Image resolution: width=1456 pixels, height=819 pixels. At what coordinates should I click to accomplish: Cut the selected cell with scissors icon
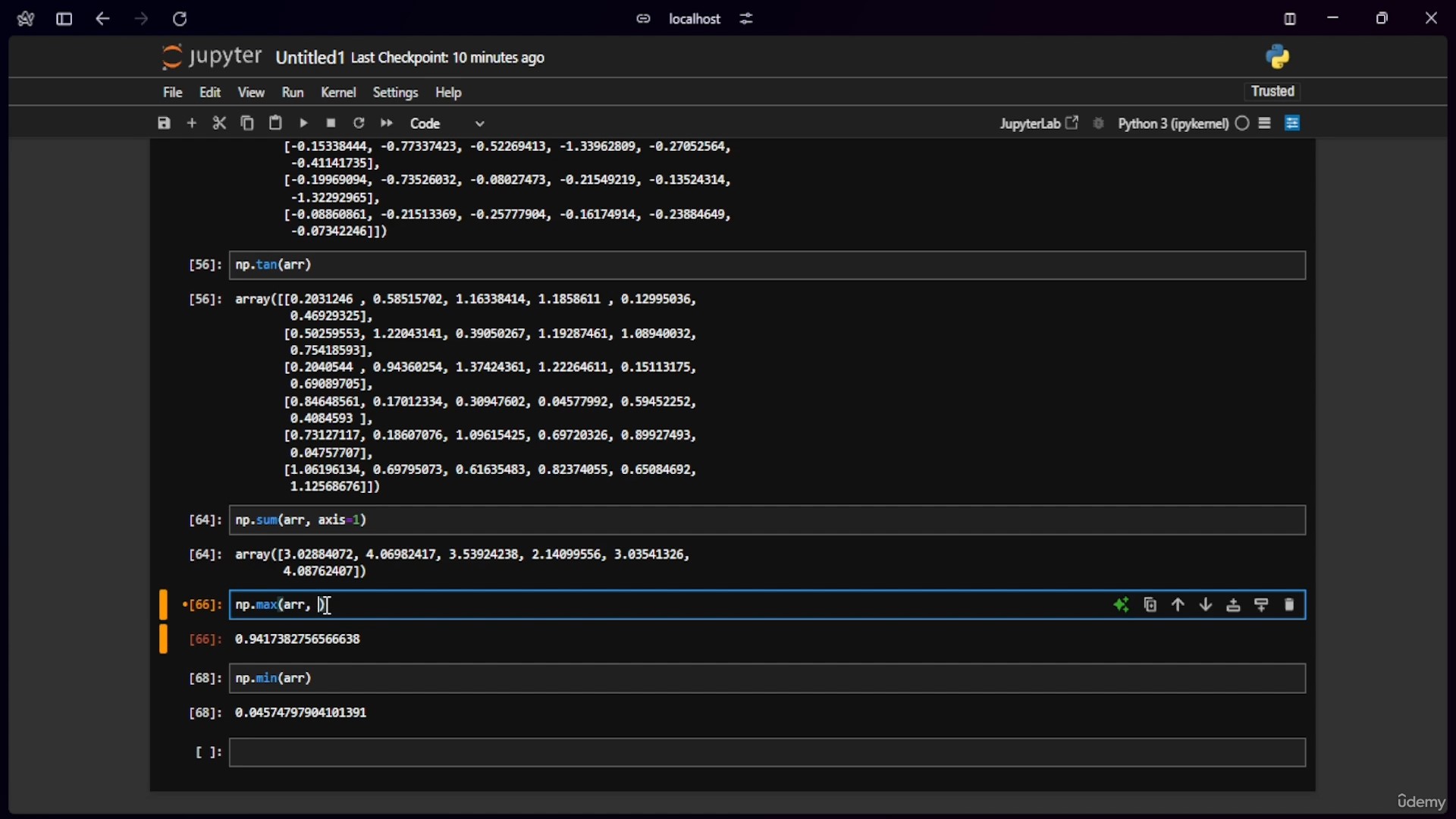[x=219, y=123]
